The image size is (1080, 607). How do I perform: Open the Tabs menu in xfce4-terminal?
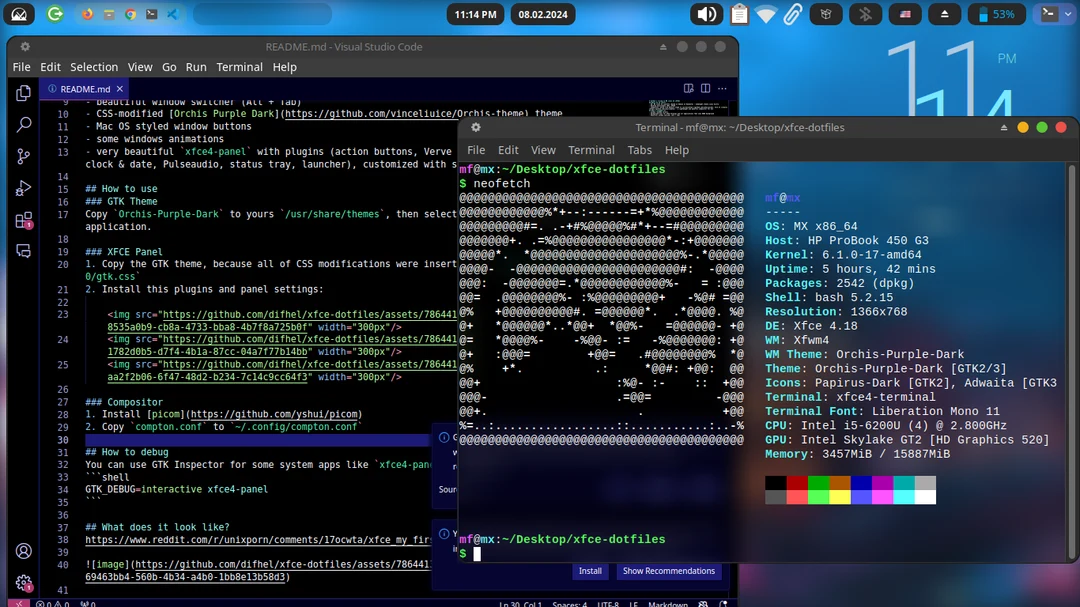pyautogui.click(x=640, y=150)
